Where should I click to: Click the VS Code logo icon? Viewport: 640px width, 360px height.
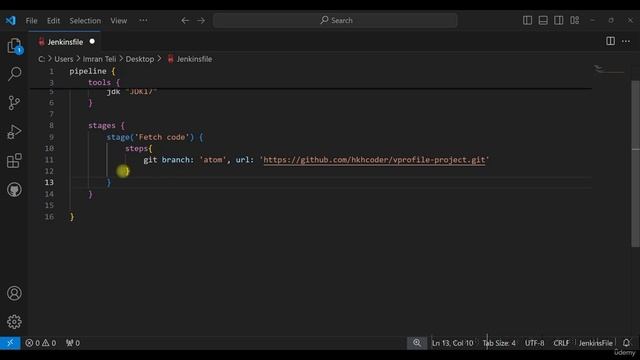coord(11,20)
